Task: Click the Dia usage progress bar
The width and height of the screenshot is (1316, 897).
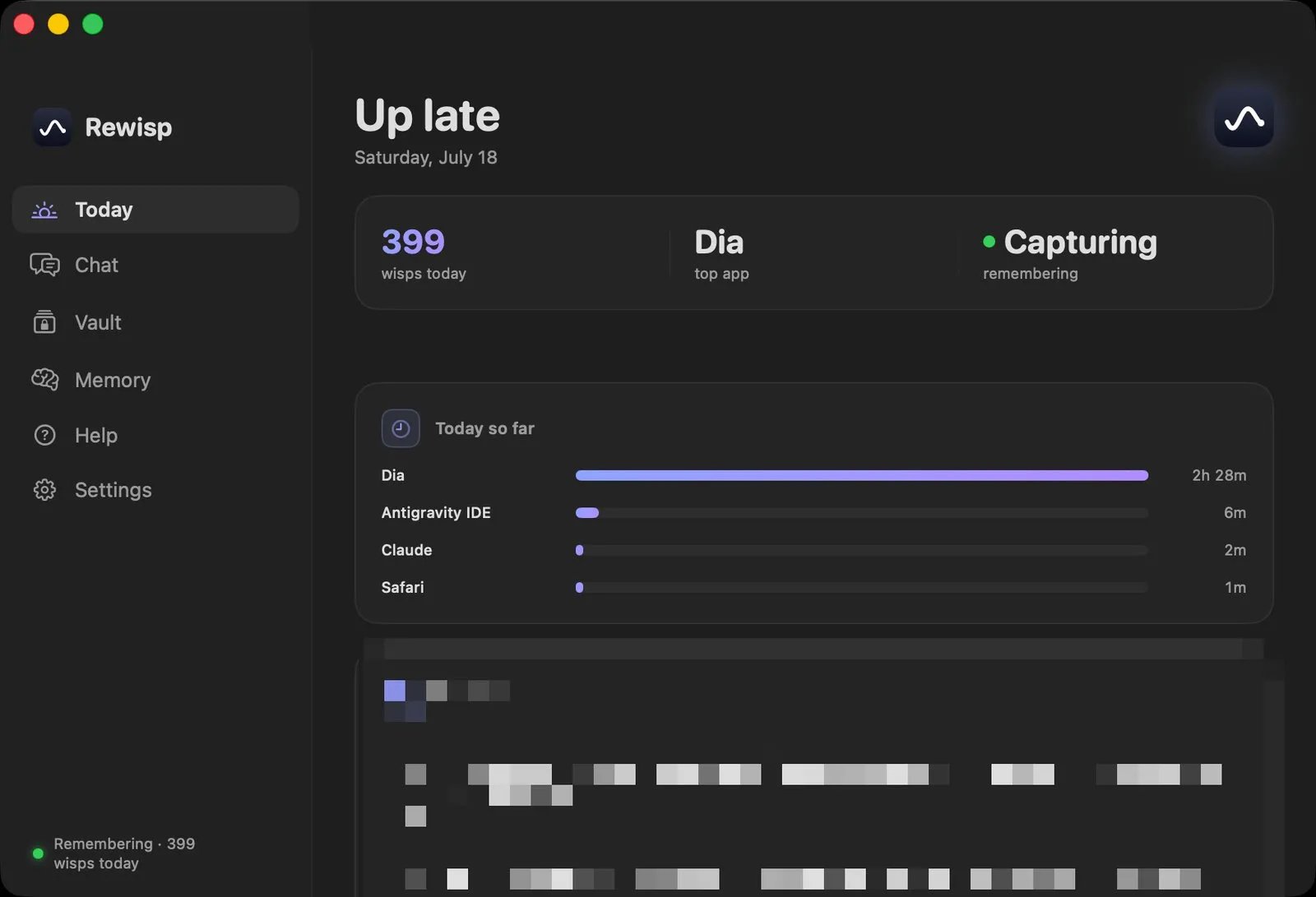Action: [862, 475]
